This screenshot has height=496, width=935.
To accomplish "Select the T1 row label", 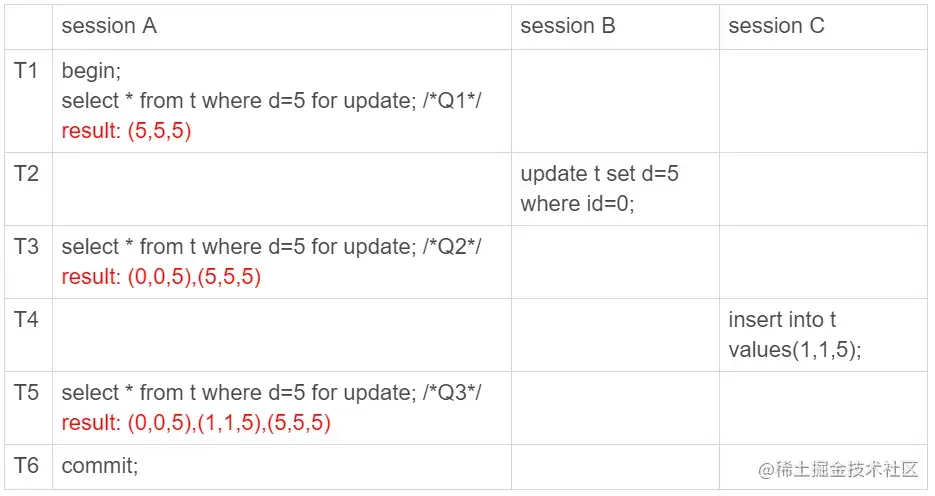I will pyautogui.click(x=26, y=70).
